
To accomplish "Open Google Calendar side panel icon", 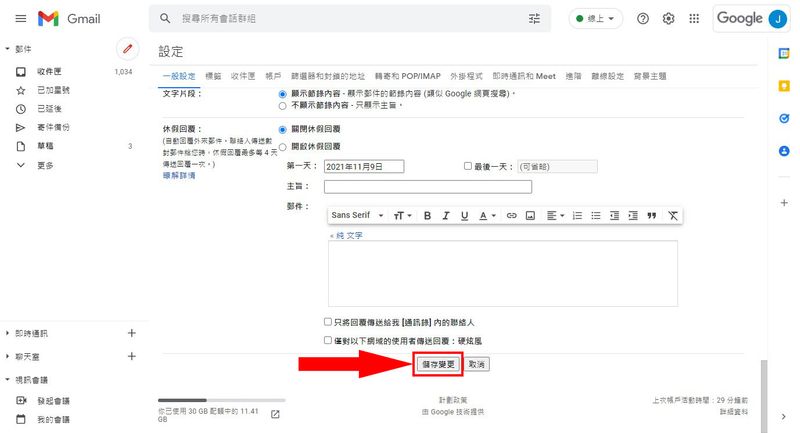I will (x=784, y=53).
